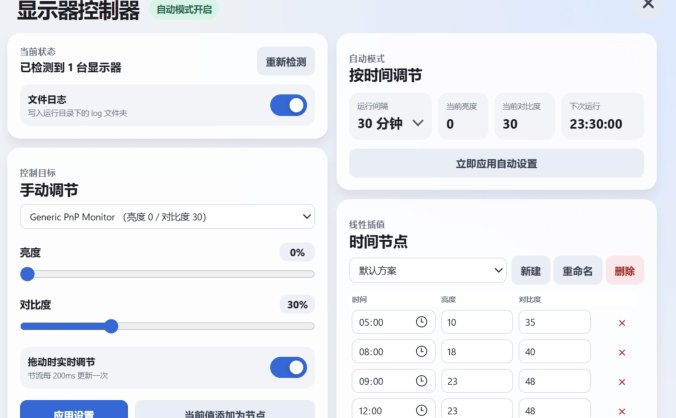This screenshot has height=418, width=676.
Task: Close the 显示器控制器 window
Action: [x=648, y=4]
